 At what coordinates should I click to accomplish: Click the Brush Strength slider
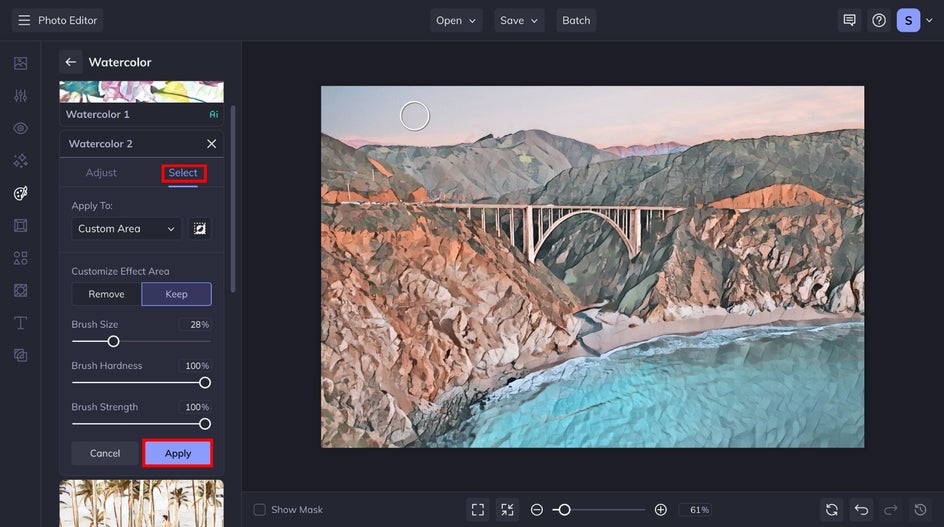pos(141,424)
